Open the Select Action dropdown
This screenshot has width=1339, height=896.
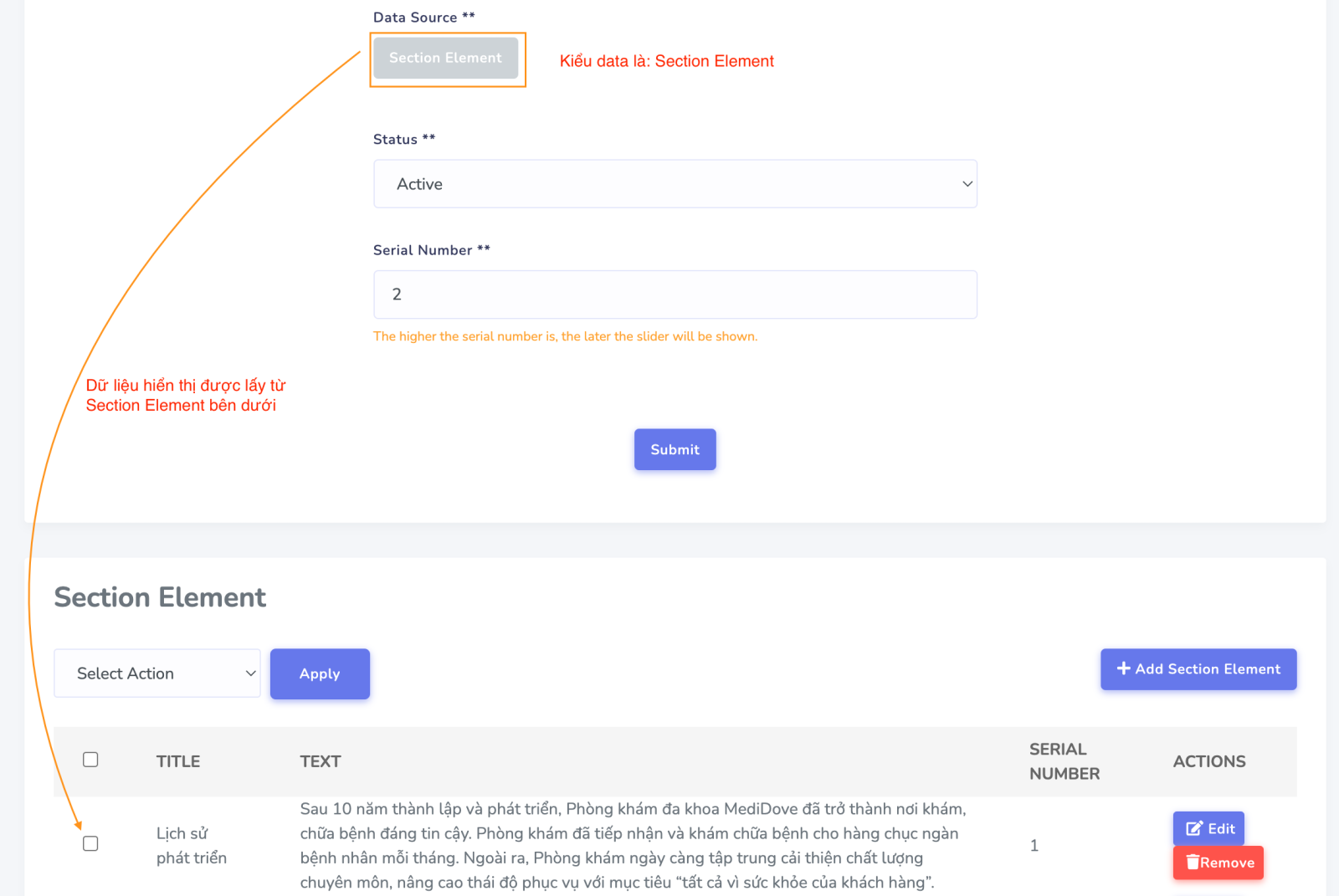[x=157, y=673]
